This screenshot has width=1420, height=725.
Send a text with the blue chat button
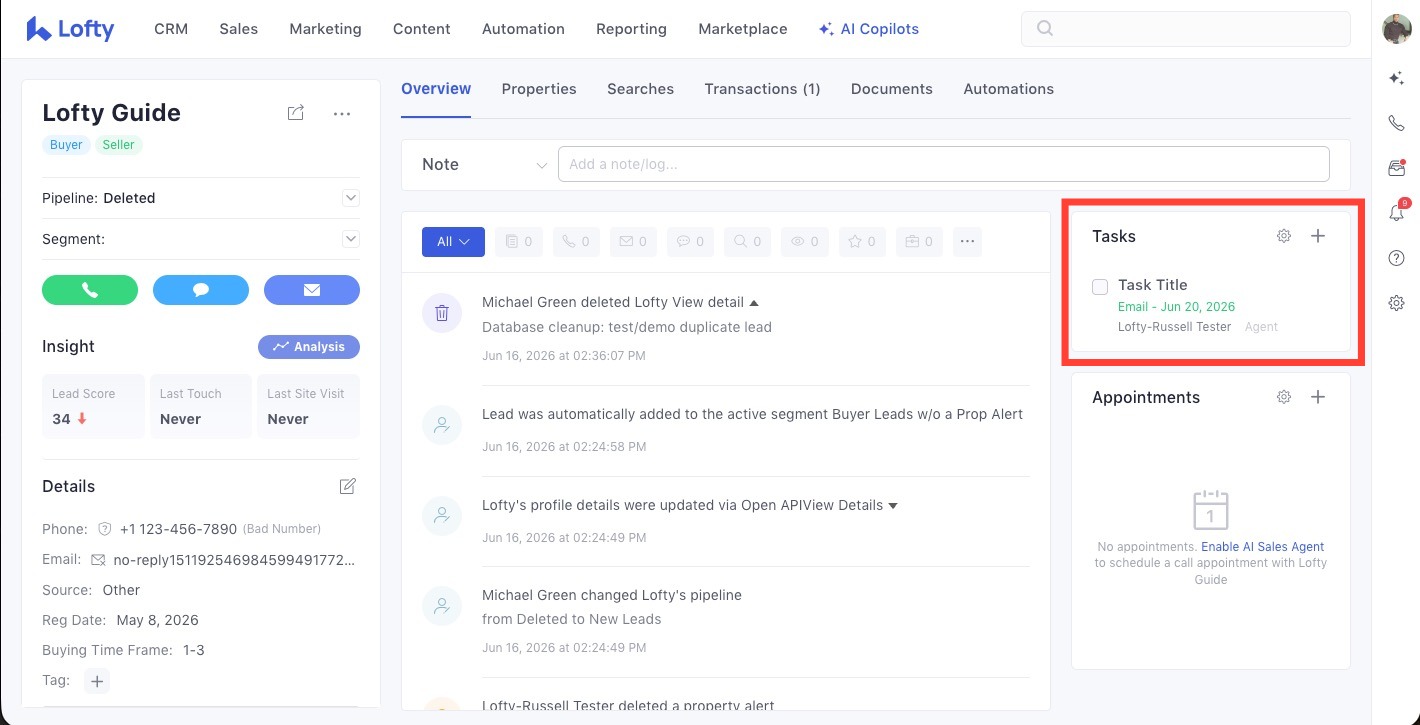click(201, 290)
